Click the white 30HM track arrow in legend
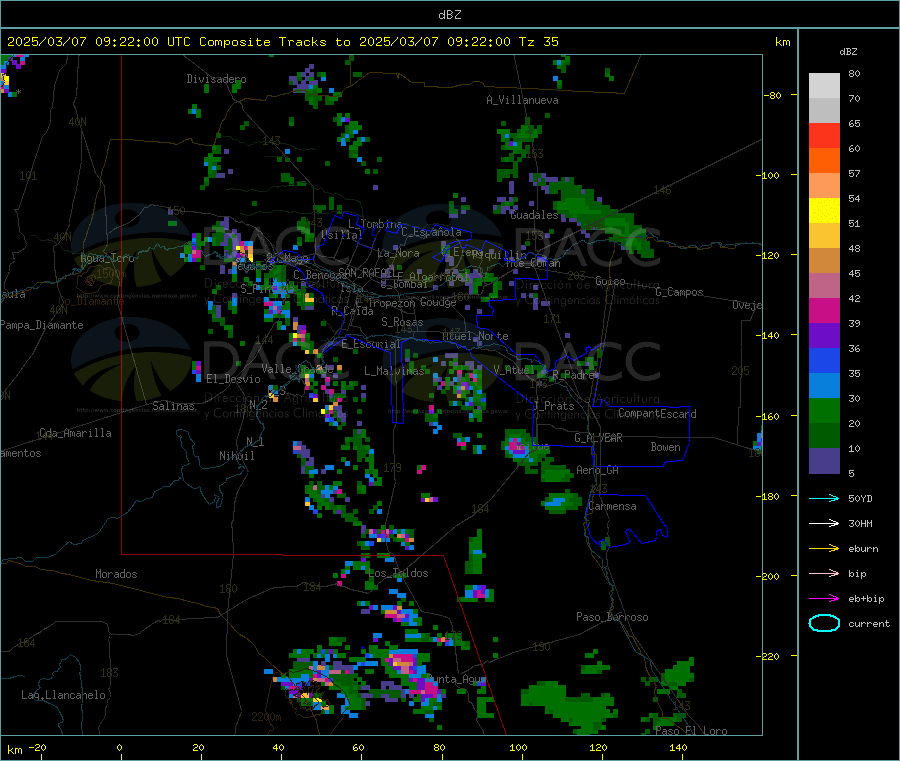This screenshot has width=900, height=761. coord(824,523)
